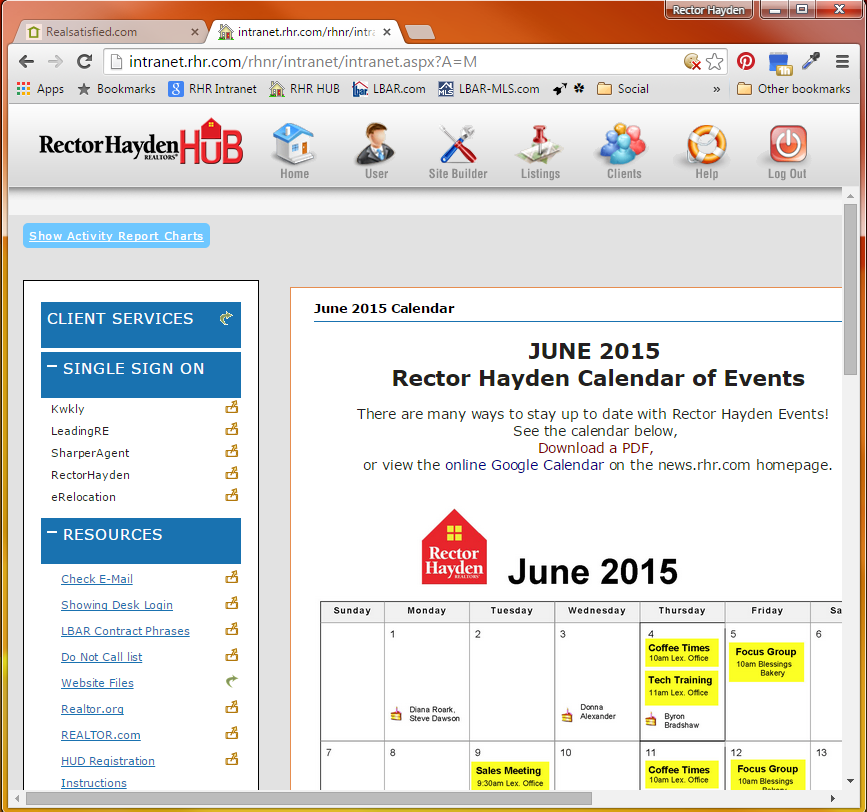Open the Other bookmarks folder
This screenshot has height=812, width=867.
(x=793, y=89)
